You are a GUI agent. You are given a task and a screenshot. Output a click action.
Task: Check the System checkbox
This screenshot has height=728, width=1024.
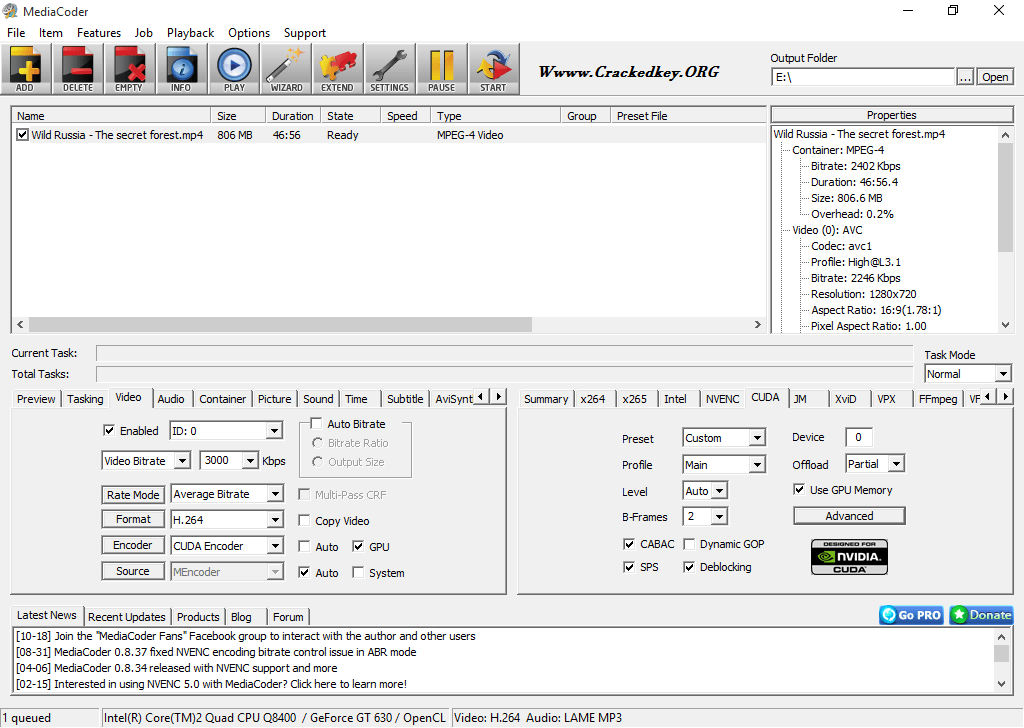[358, 573]
